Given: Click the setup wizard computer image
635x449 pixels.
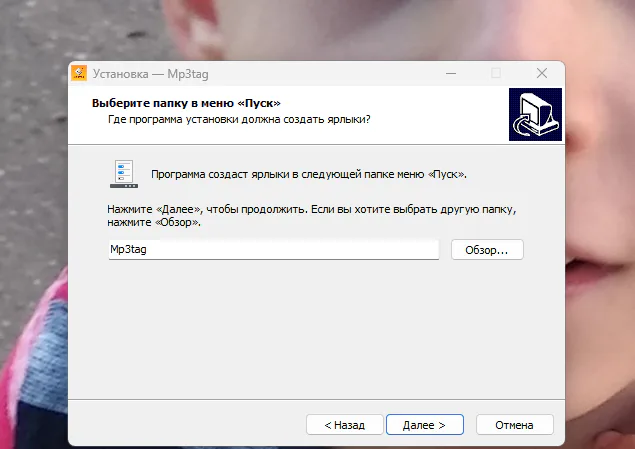Looking at the screenshot, I should [535, 115].
